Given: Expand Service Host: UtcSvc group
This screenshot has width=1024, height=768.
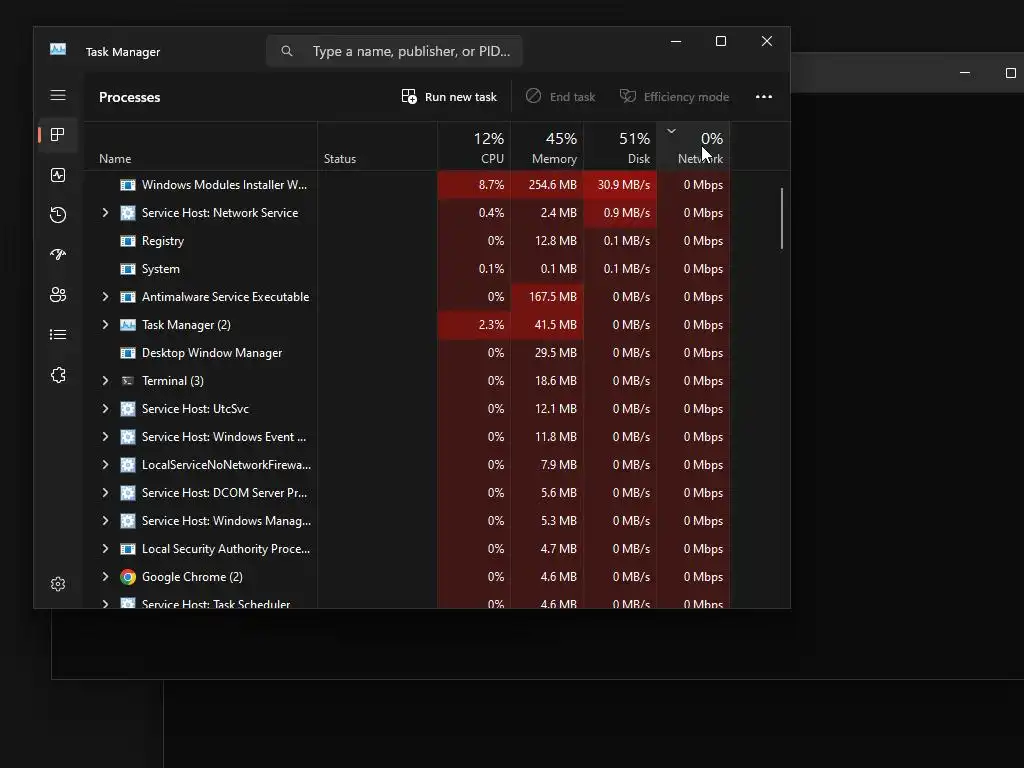Looking at the screenshot, I should coord(105,409).
